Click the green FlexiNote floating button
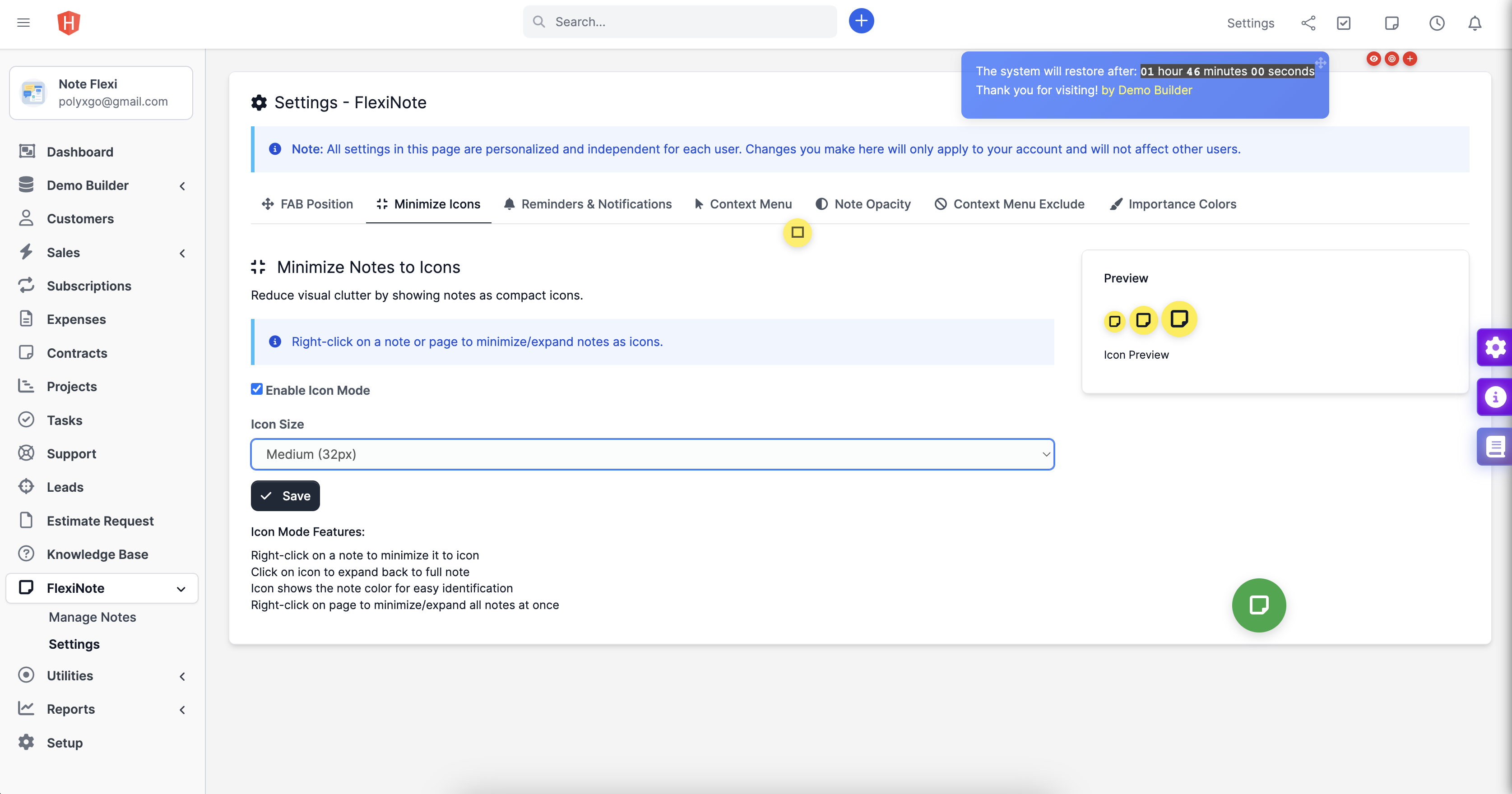1512x794 pixels. (1258, 605)
